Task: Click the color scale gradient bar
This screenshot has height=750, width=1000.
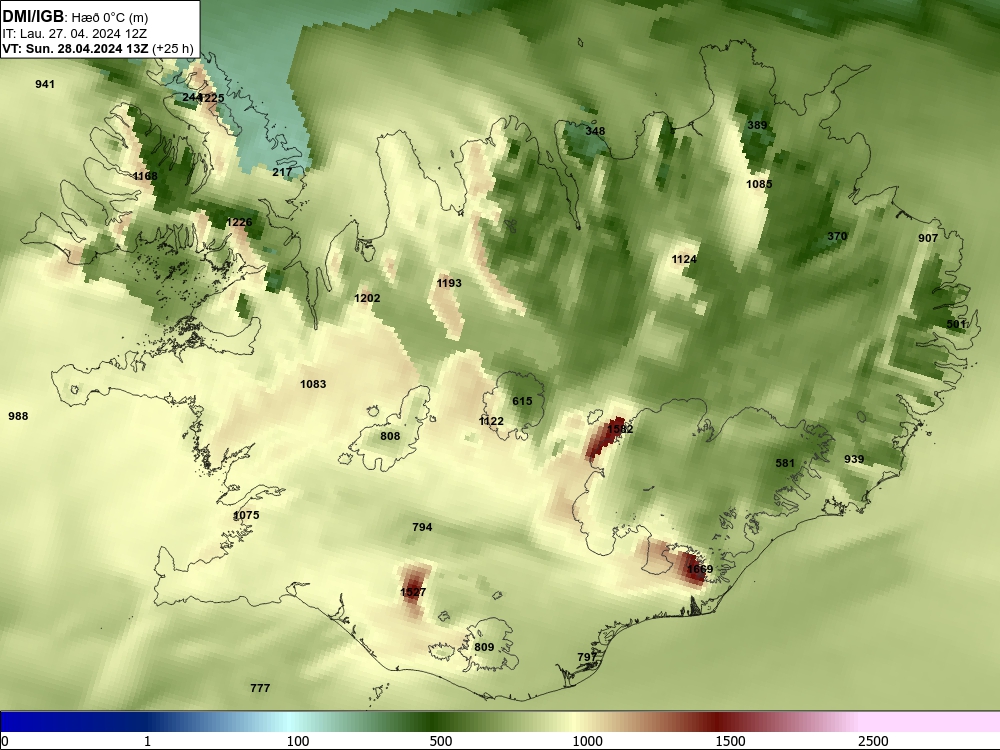Action: [500, 722]
